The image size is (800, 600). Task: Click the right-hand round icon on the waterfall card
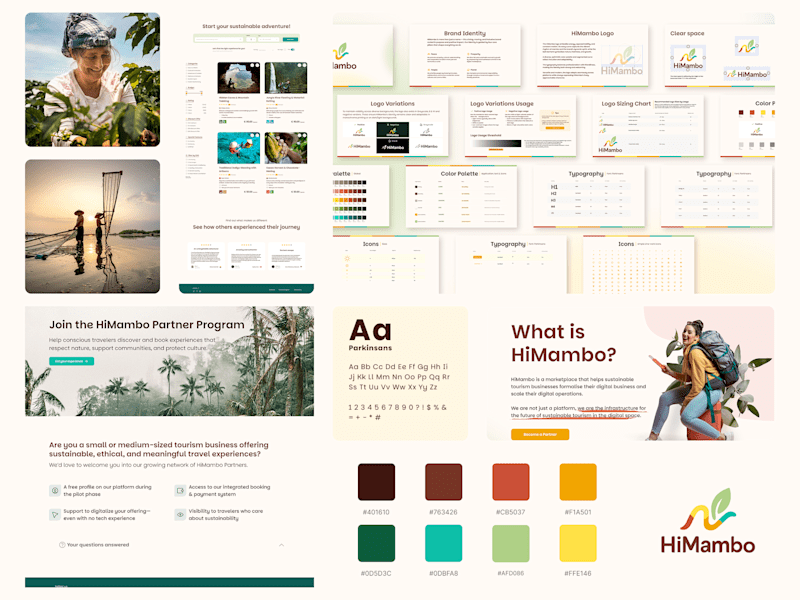pyautogui.click(x=304, y=65)
